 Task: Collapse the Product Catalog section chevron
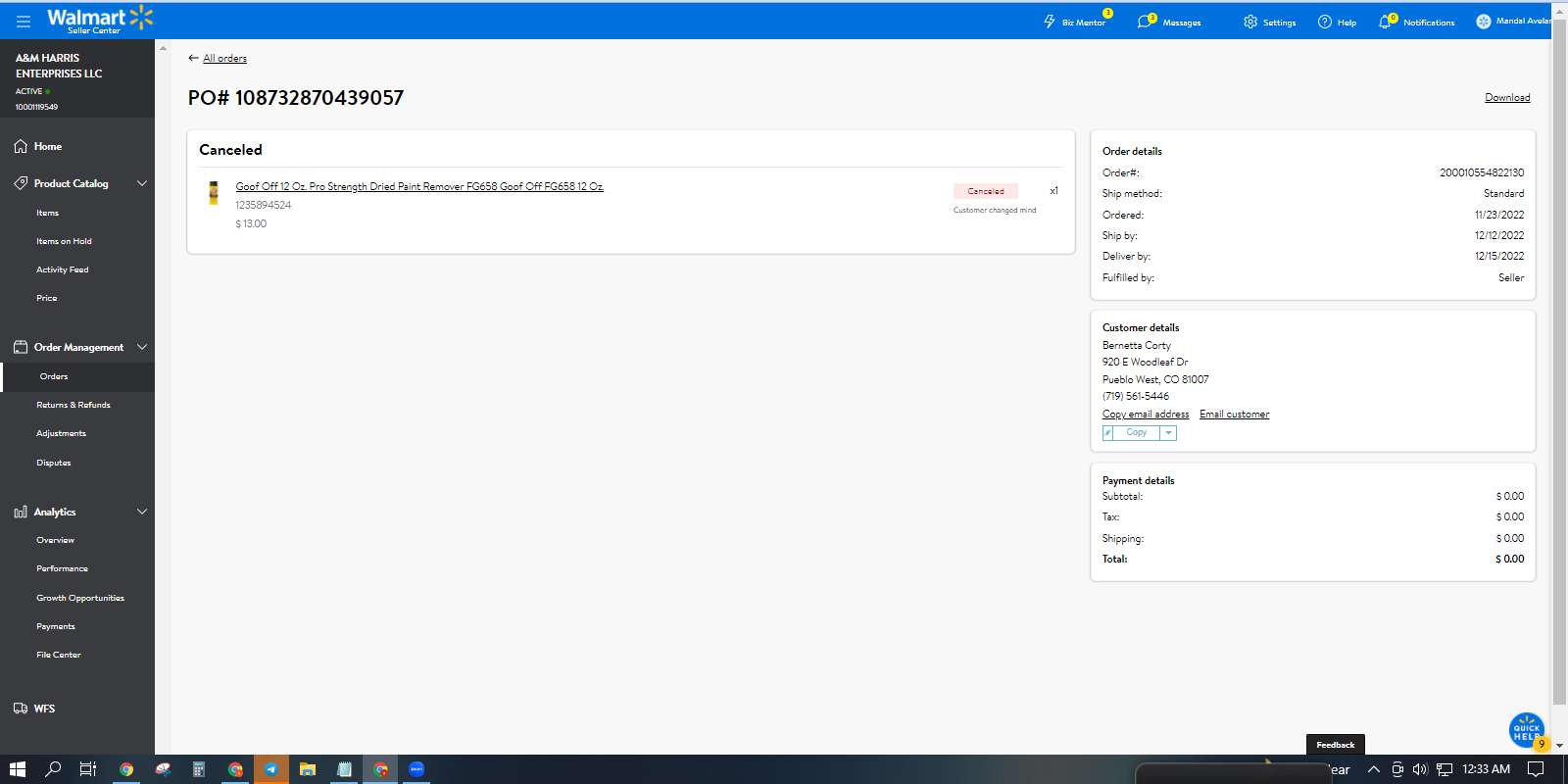click(142, 183)
